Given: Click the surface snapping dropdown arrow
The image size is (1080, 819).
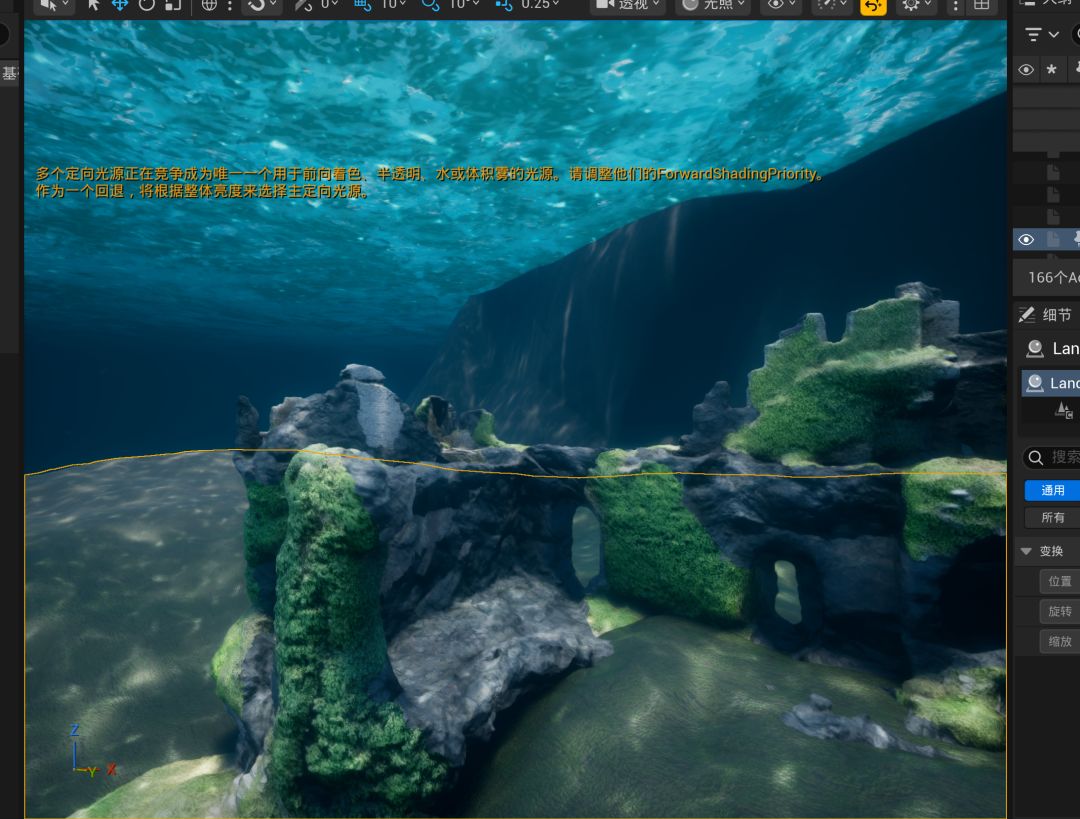Looking at the screenshot, I should coord(273,4).
